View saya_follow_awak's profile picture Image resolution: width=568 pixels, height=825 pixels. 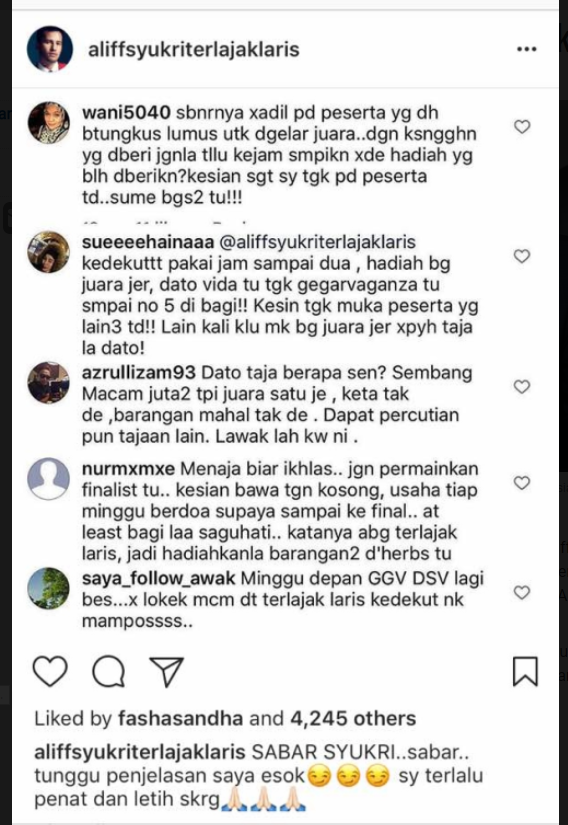[x=48, y=588]
